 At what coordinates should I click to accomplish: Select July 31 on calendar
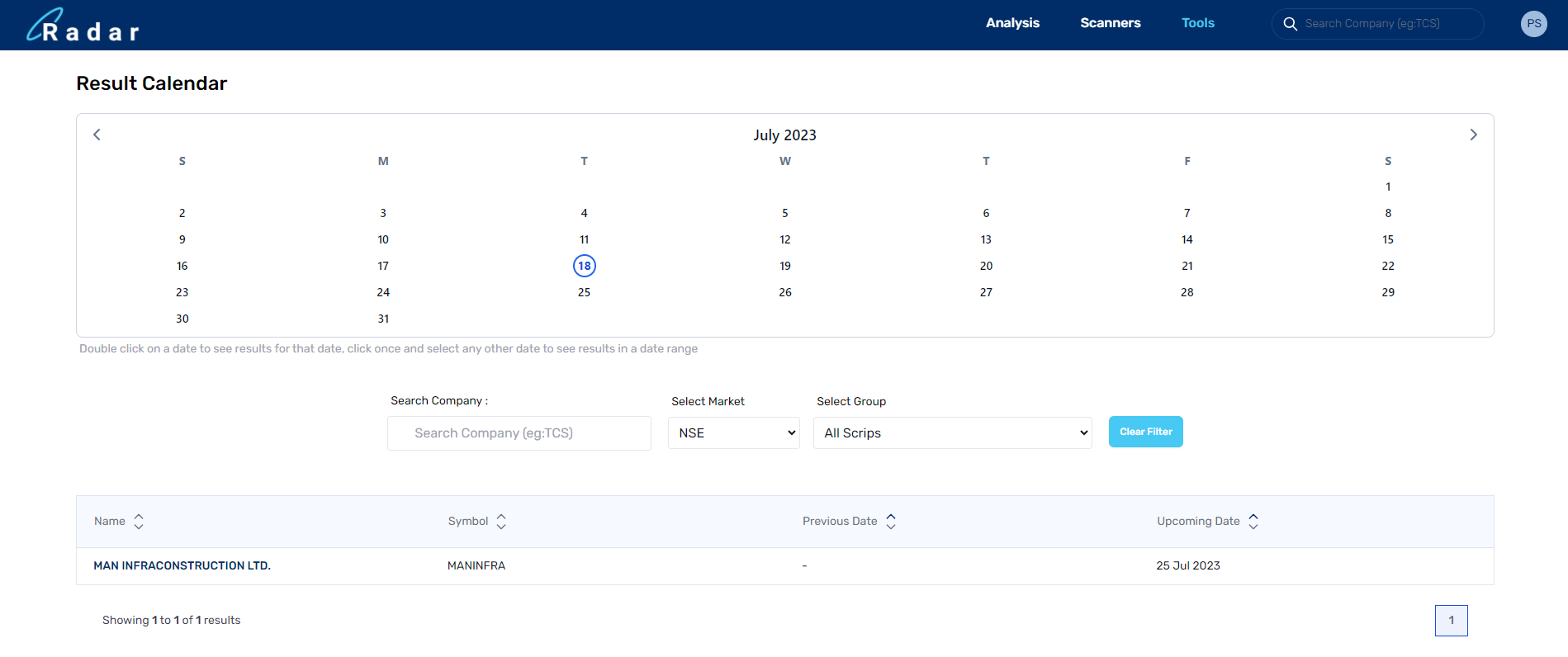pyautogui.click(x=383, y=319)
